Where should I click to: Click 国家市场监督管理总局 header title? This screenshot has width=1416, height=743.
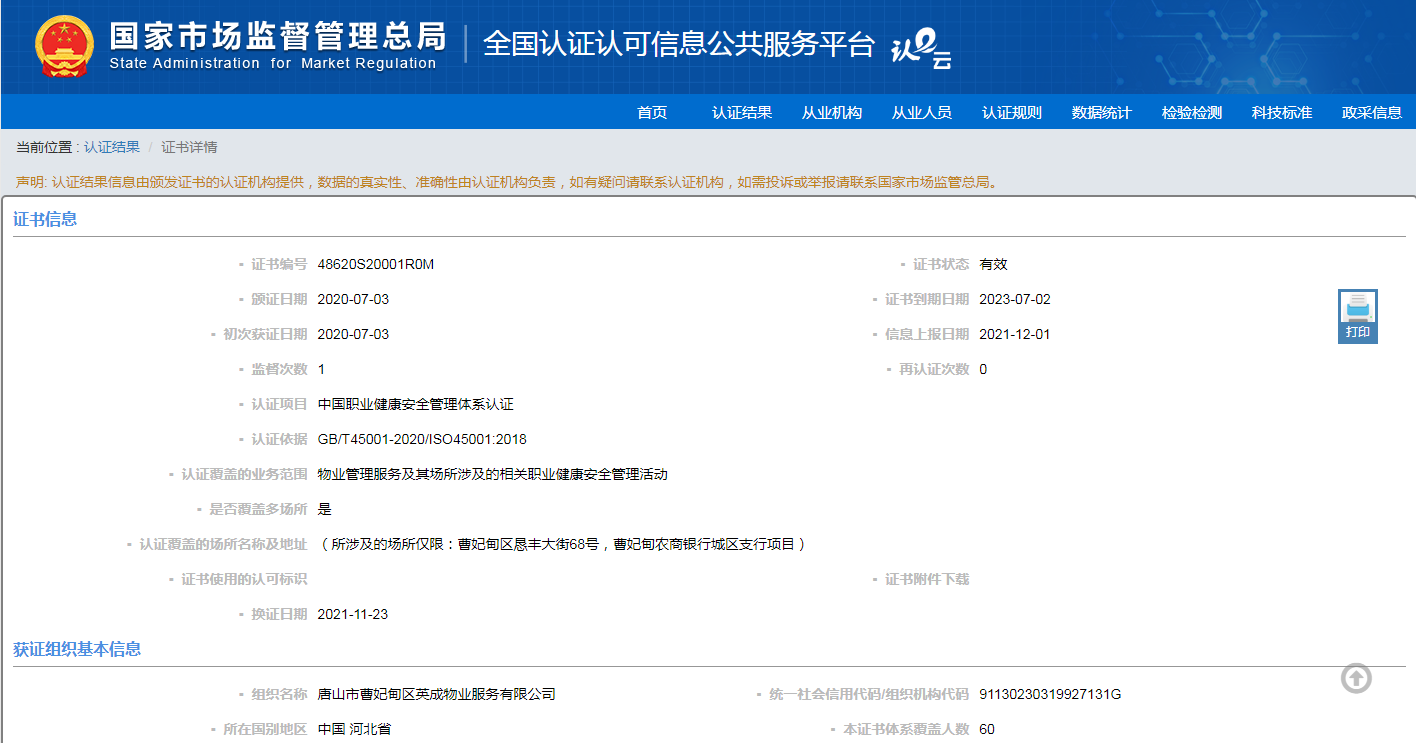[x=277, y=36]
